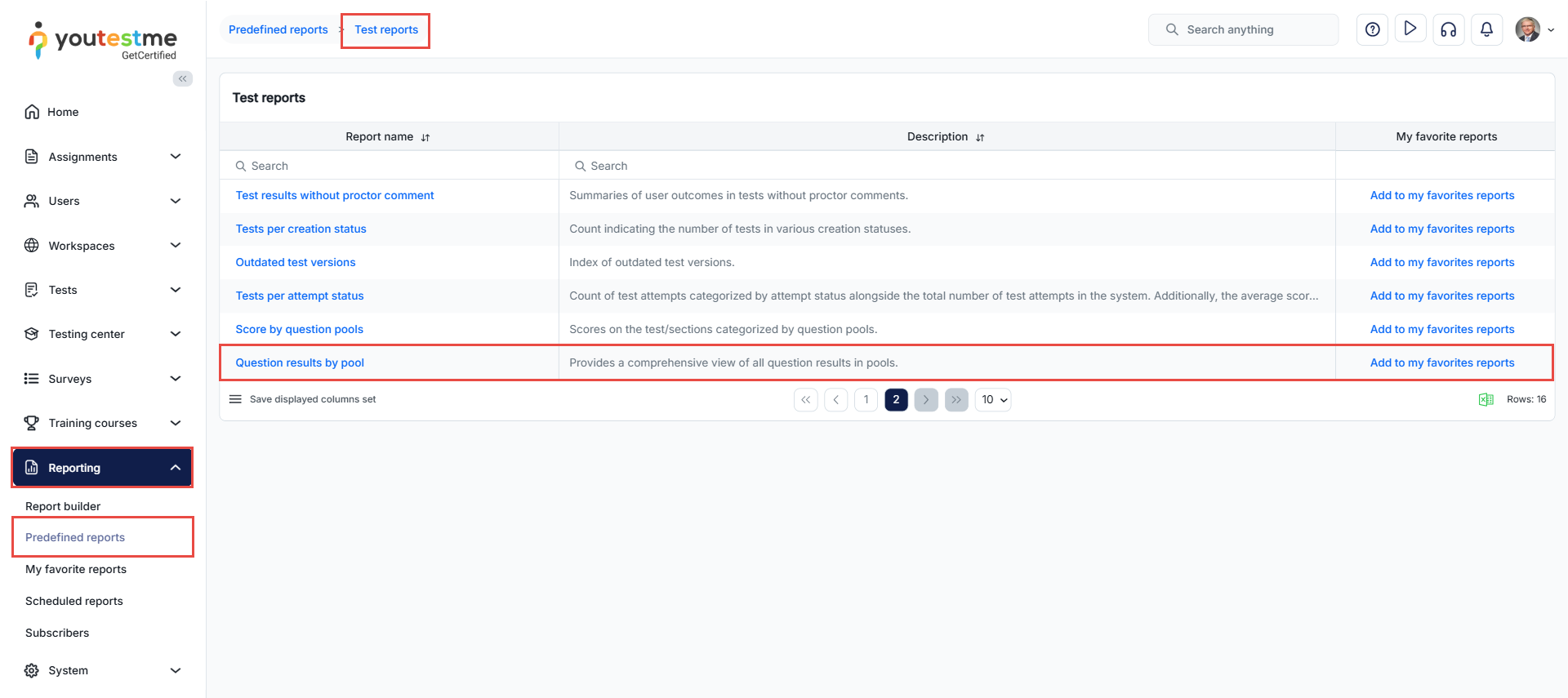Sort by Description column arrows

(x=980, y=137)
